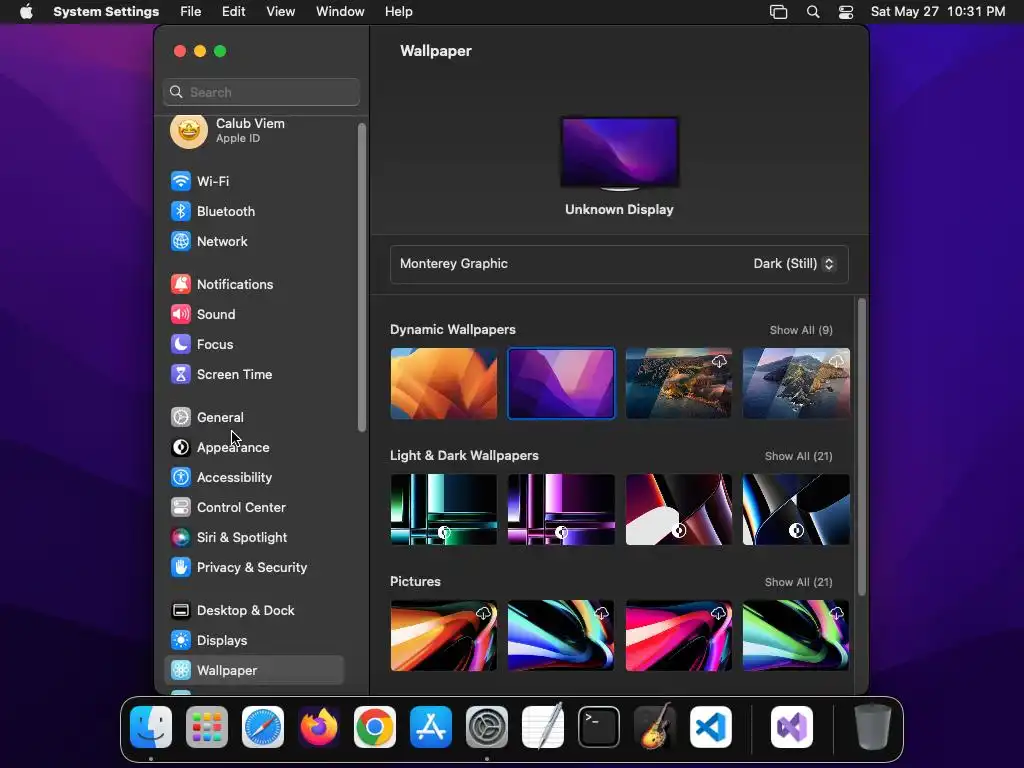The height and width of the screenshot is (768, 1024).
Task: Open Control Center in menu bar
Action: tap(846, 12)
